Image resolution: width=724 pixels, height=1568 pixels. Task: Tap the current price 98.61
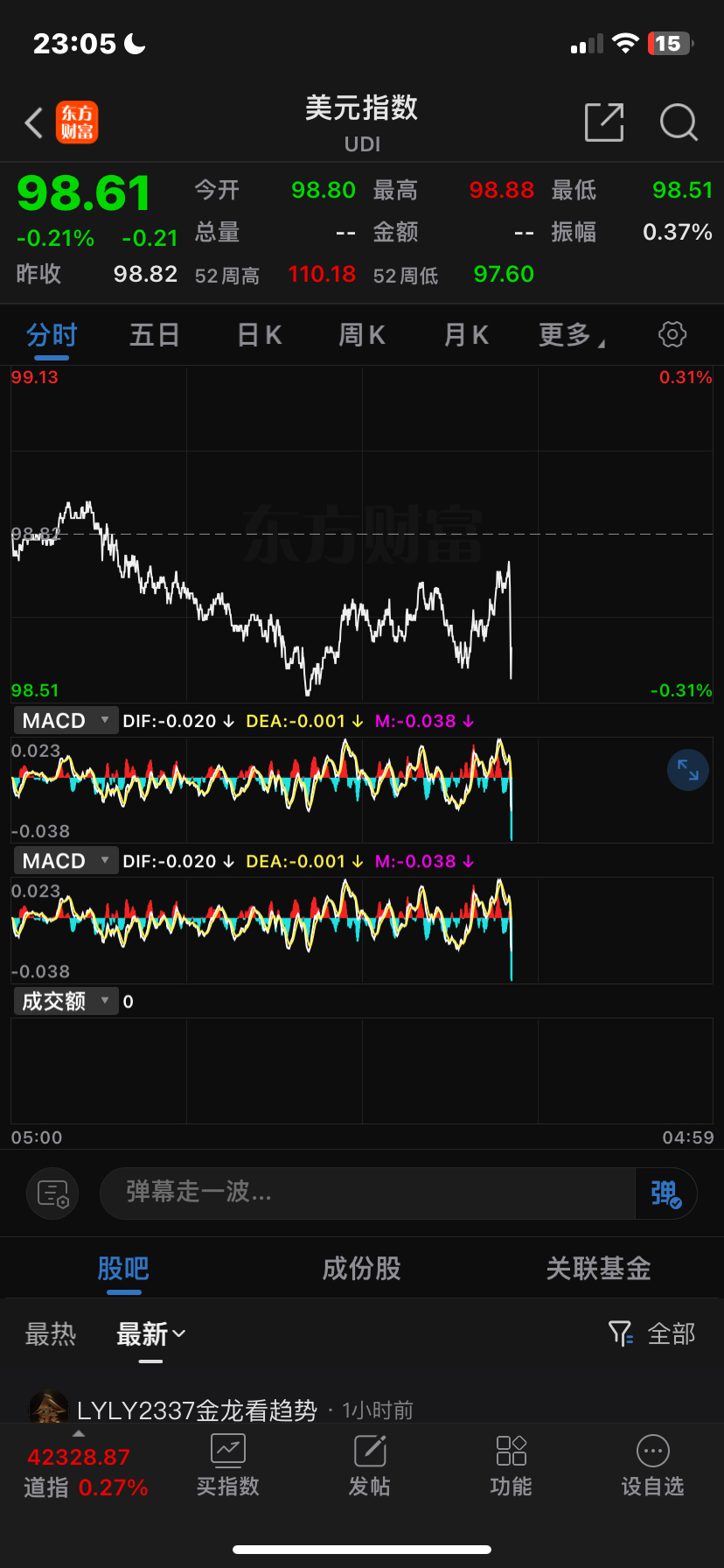[x=84, y=193]
